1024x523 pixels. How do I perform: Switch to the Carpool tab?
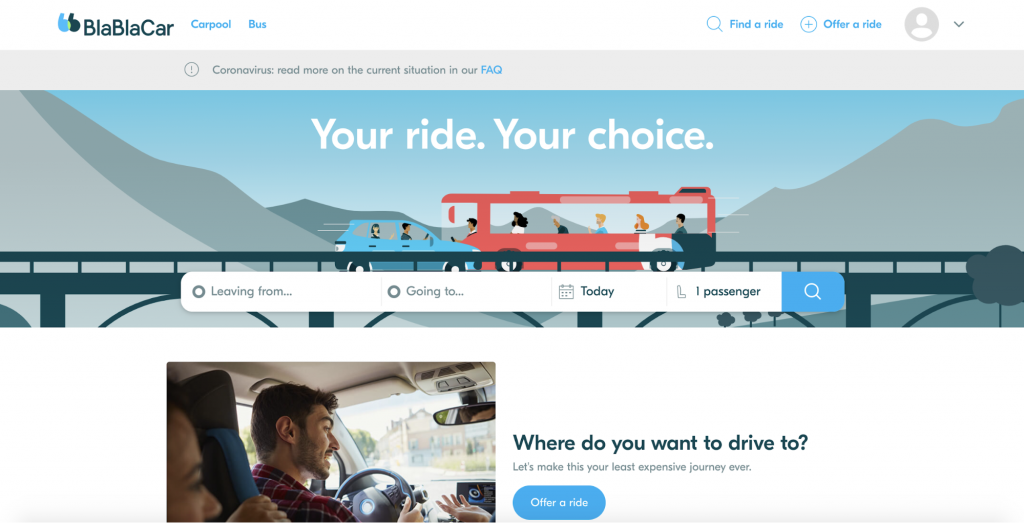[211, 24]
